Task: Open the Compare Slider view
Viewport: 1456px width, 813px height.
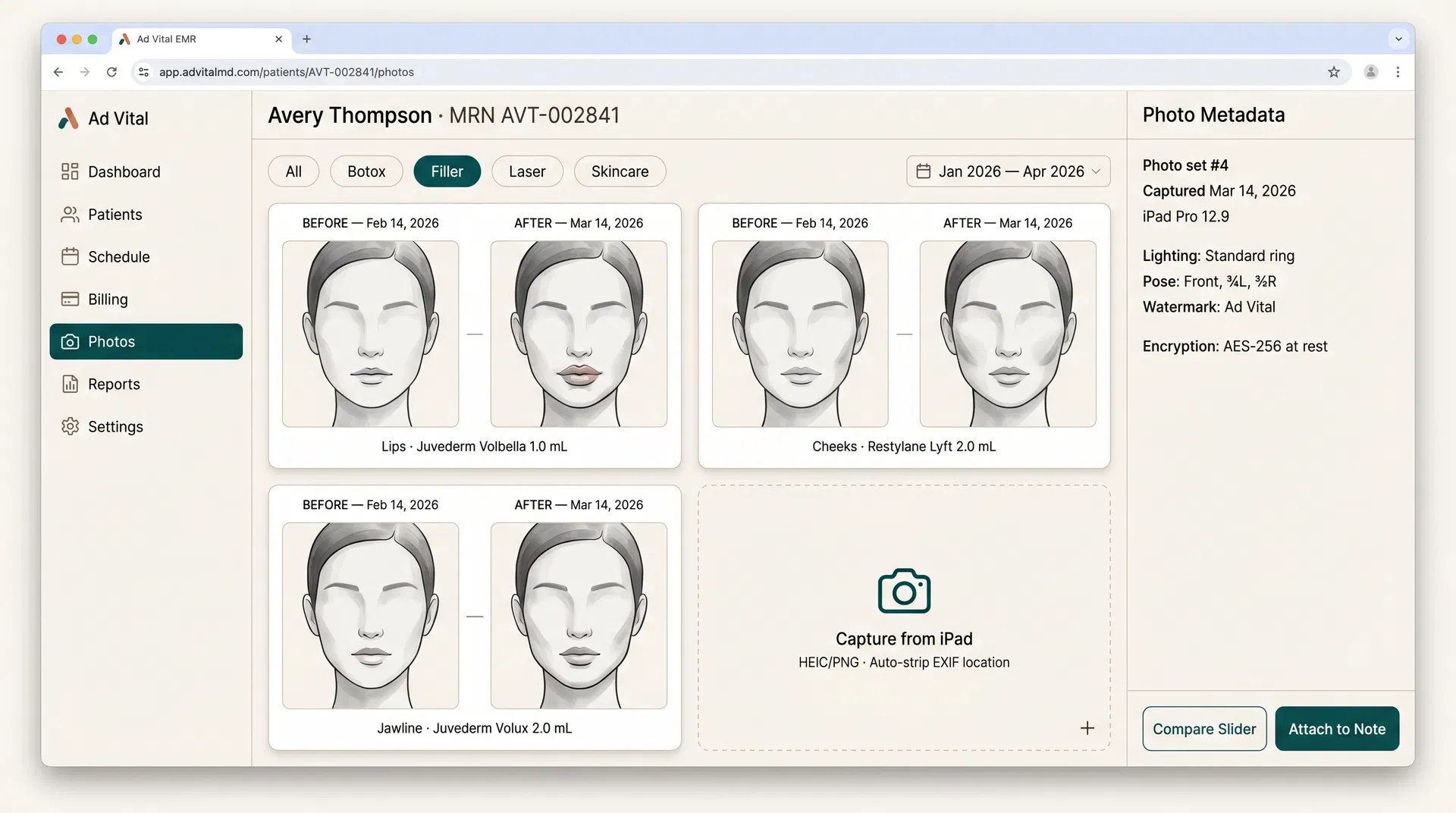Action: pos(1203,729)
